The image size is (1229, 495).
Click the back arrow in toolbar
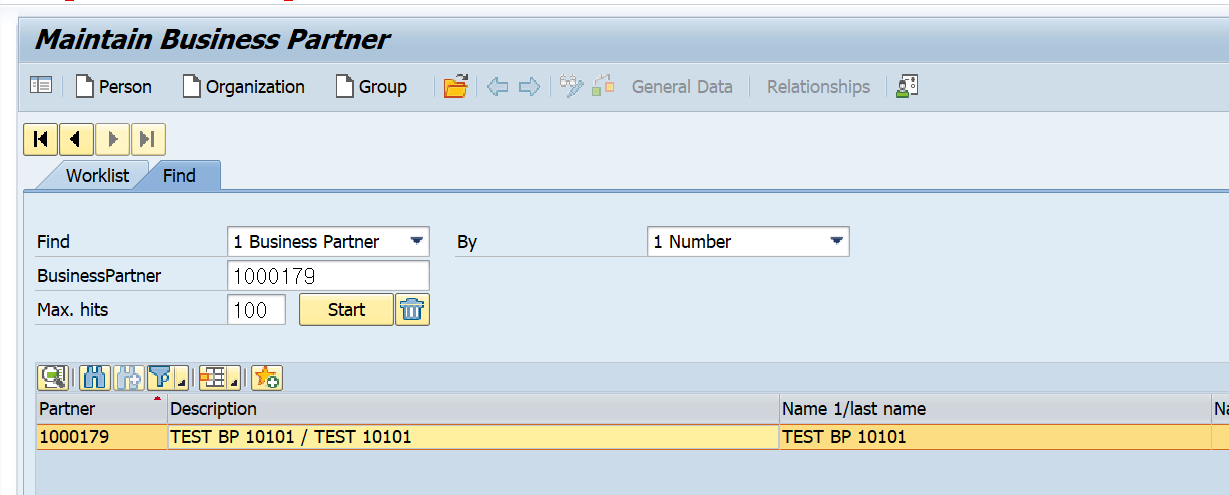pos(497,87)
